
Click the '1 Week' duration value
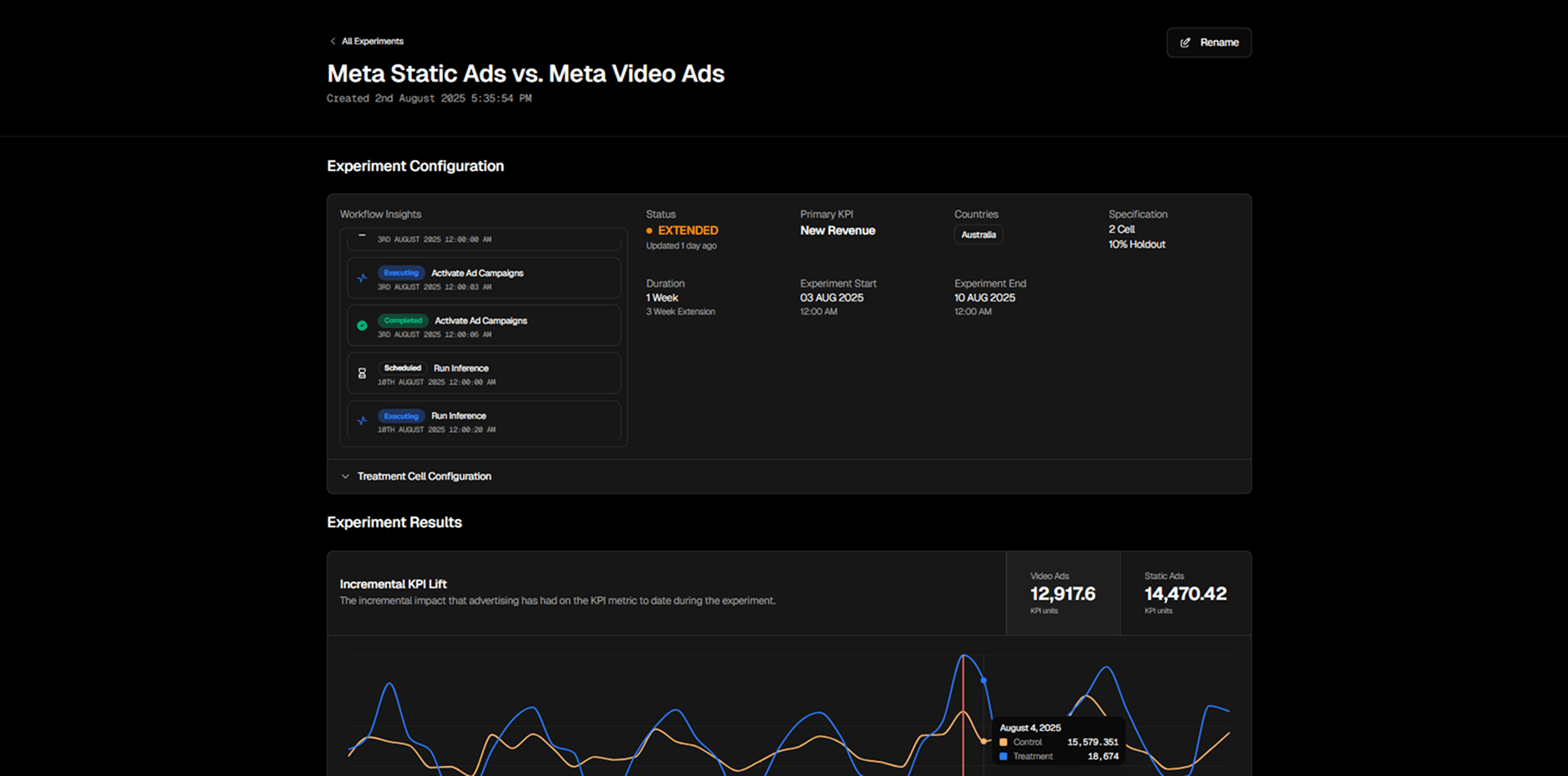pyautogui.click(x=662, y=298)
